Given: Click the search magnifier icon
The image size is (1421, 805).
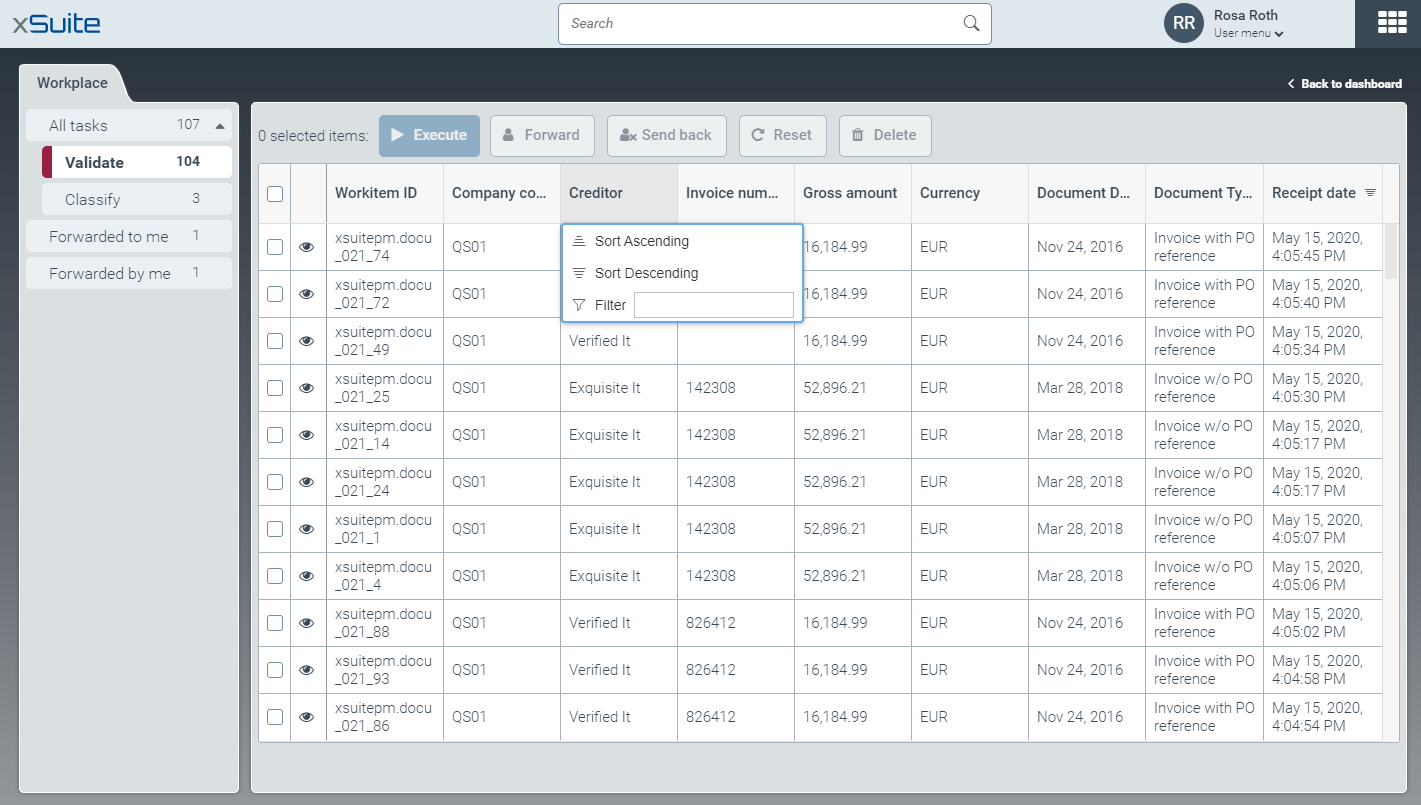Looking at the screenshot, I should coord(971,24).
